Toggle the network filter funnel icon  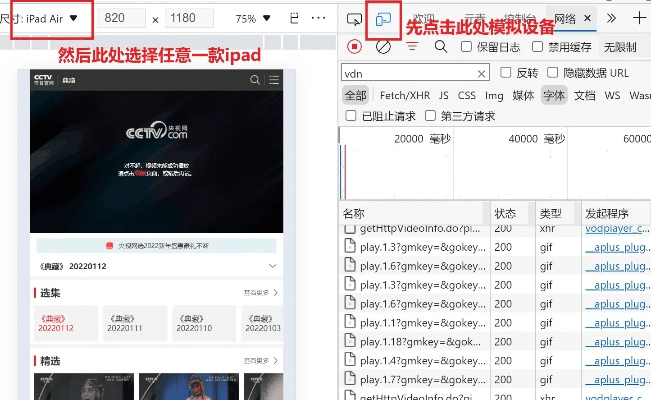(x=412, y=47)
